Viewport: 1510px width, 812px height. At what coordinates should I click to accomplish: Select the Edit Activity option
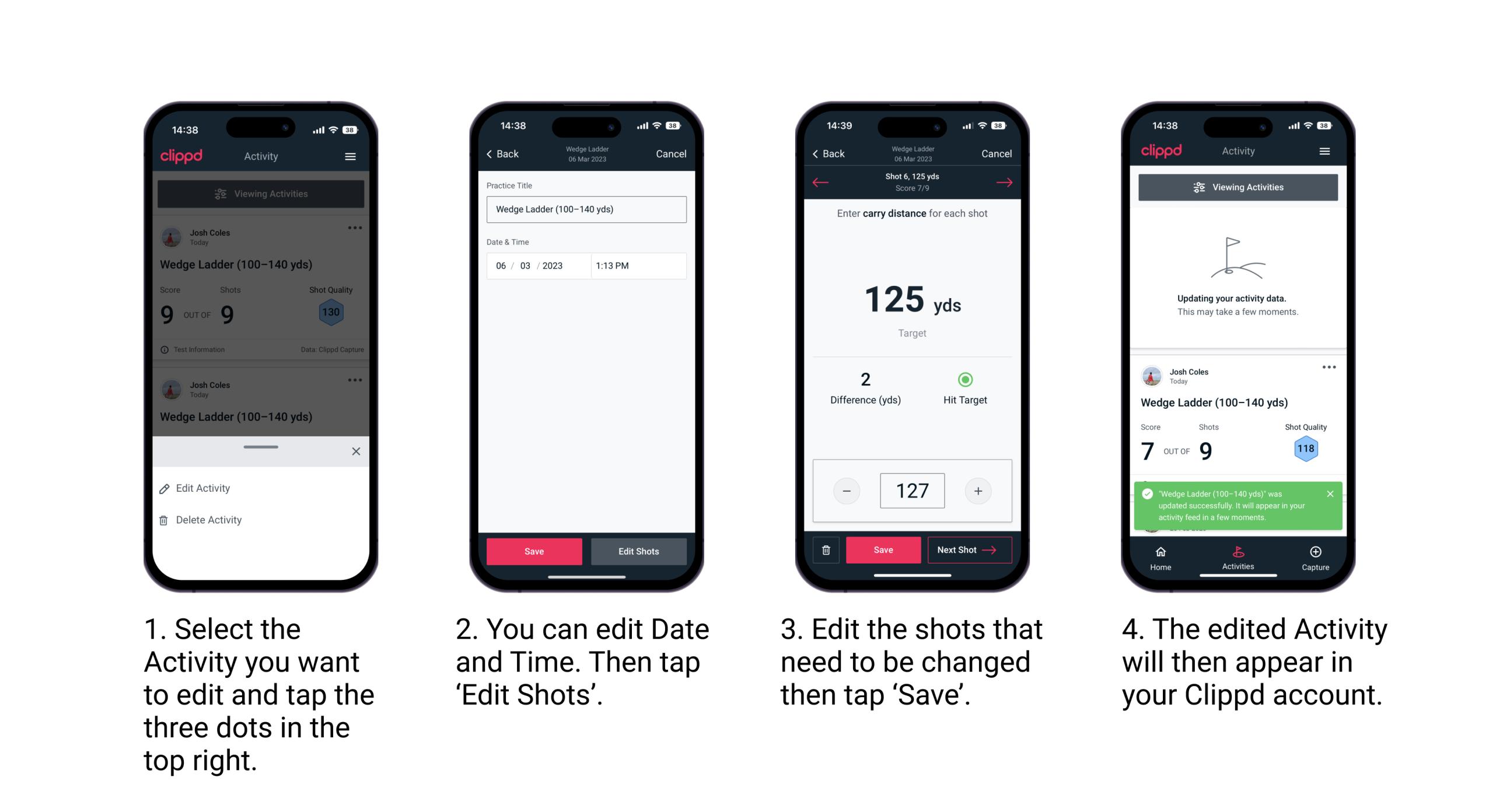pyautogui.click(x=205, y=488)
